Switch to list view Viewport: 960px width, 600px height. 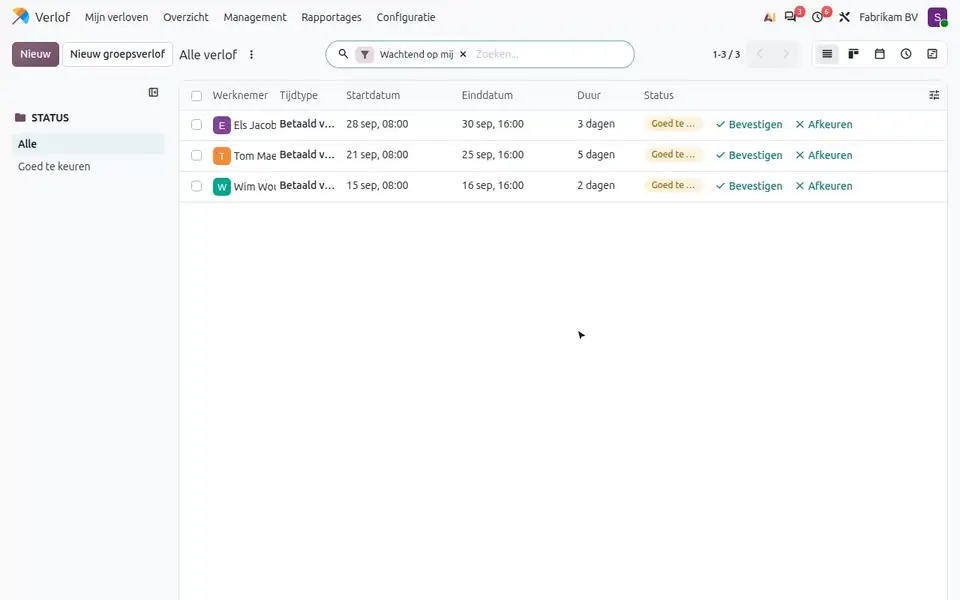pyautogui.click(x=827, y=54)
